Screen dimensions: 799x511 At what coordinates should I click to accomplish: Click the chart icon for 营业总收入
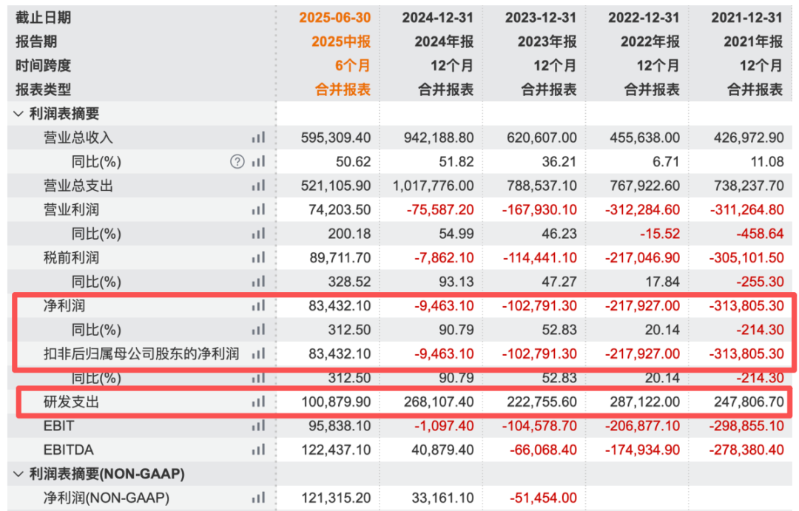[259, 137]
